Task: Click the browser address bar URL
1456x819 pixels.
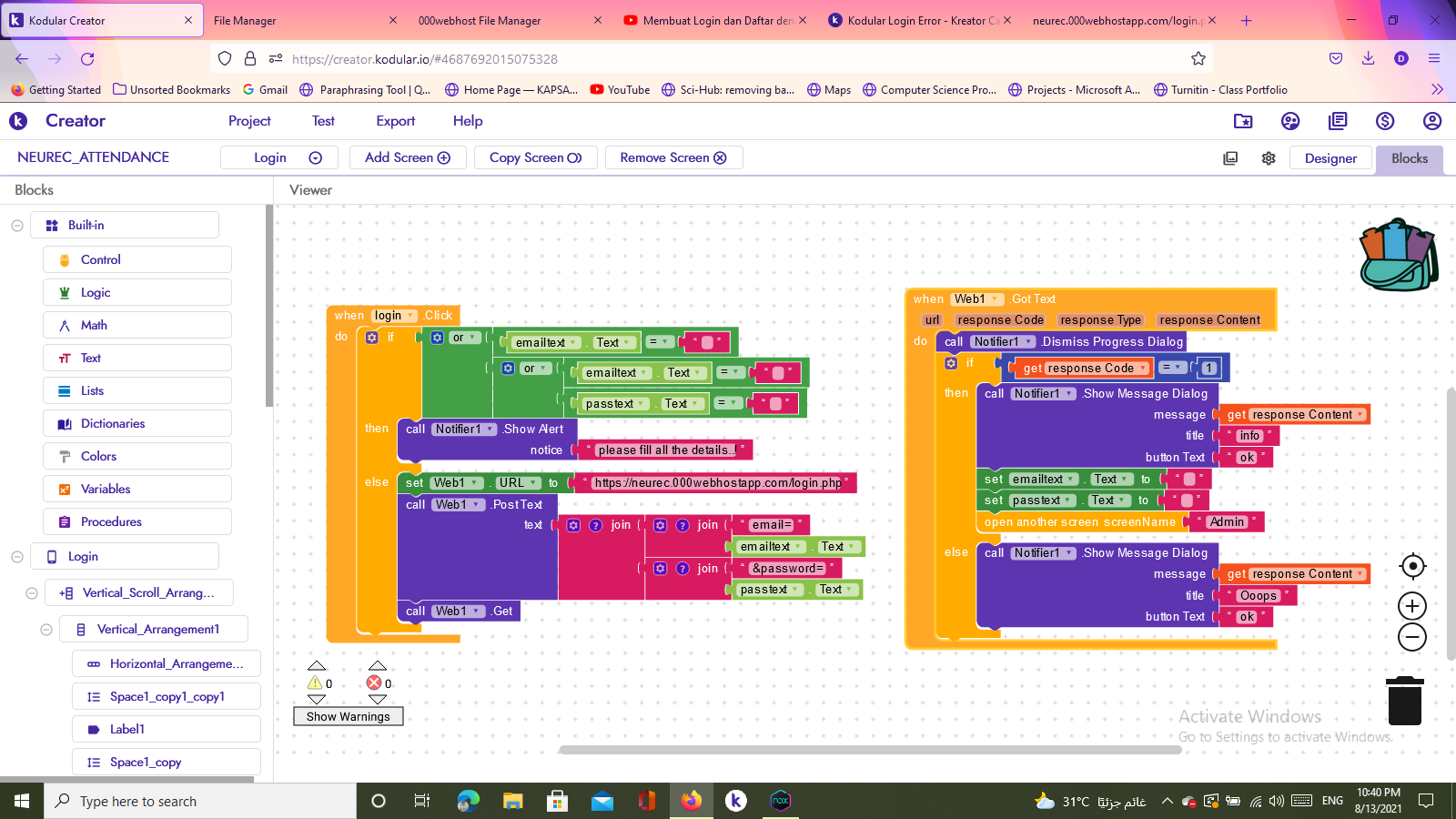Action: point(425,59)
